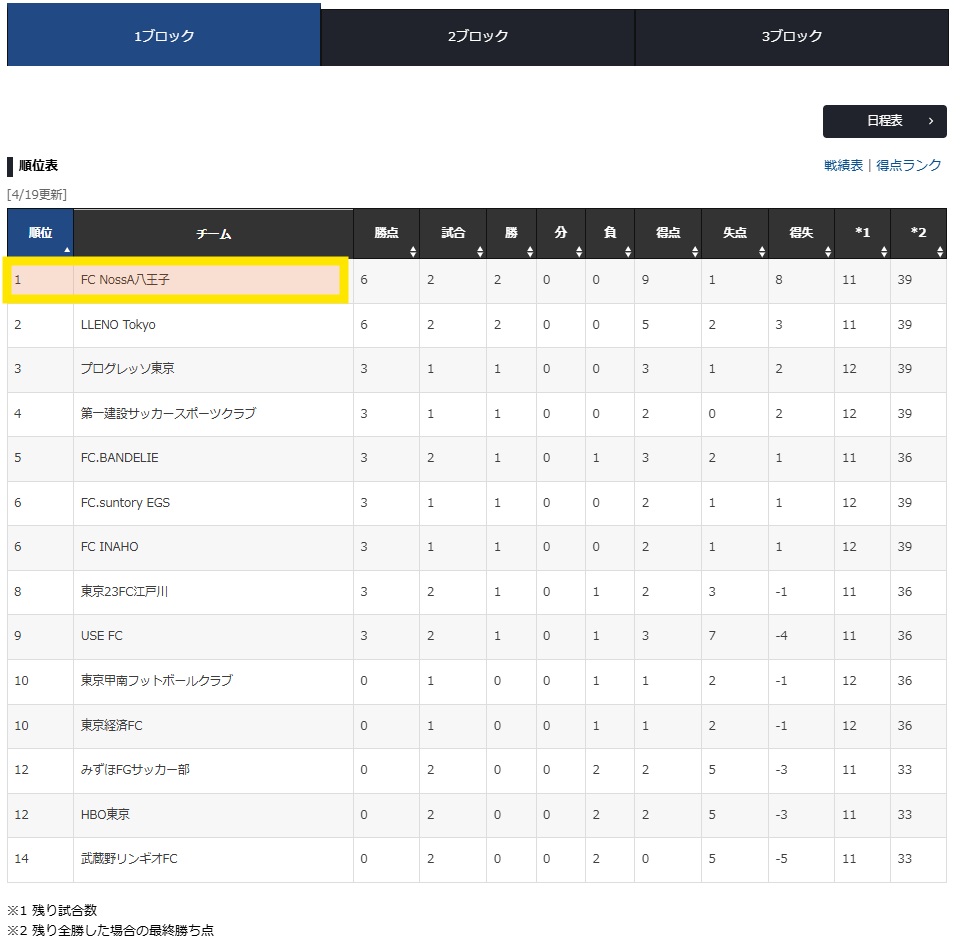Sort by *2 max points column
Image resolution: width=957 pixels, height=940 pixels.
point(918,234)
